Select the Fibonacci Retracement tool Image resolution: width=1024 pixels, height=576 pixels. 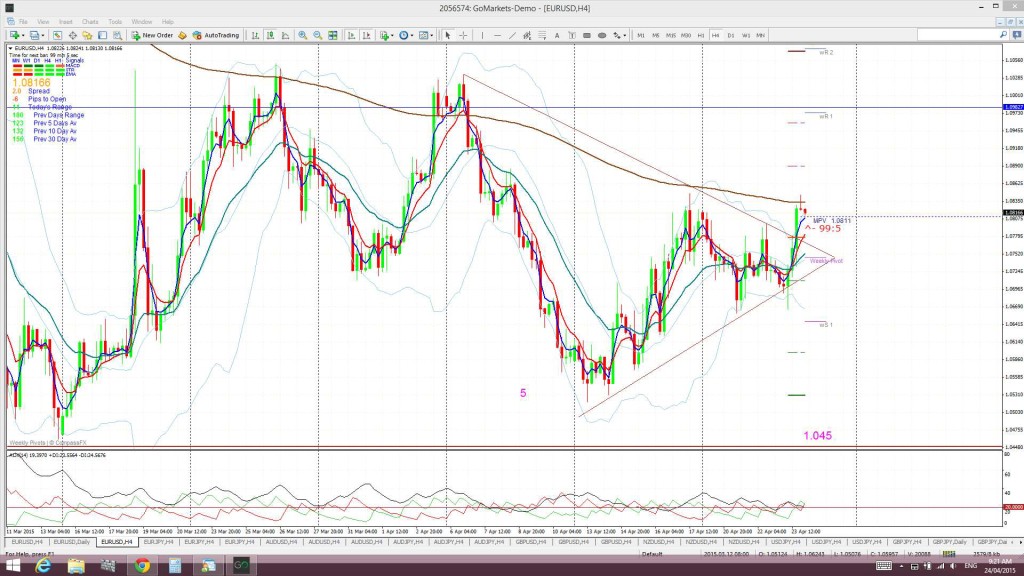(x=542, y=35)
